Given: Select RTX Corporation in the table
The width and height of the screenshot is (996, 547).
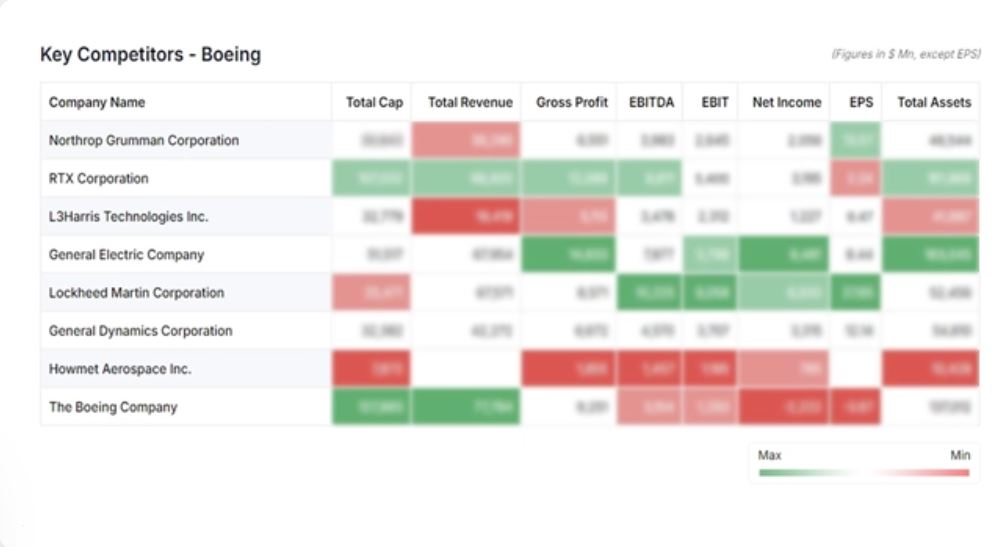Looking at the screenshot, I should (x=99, y=179).
